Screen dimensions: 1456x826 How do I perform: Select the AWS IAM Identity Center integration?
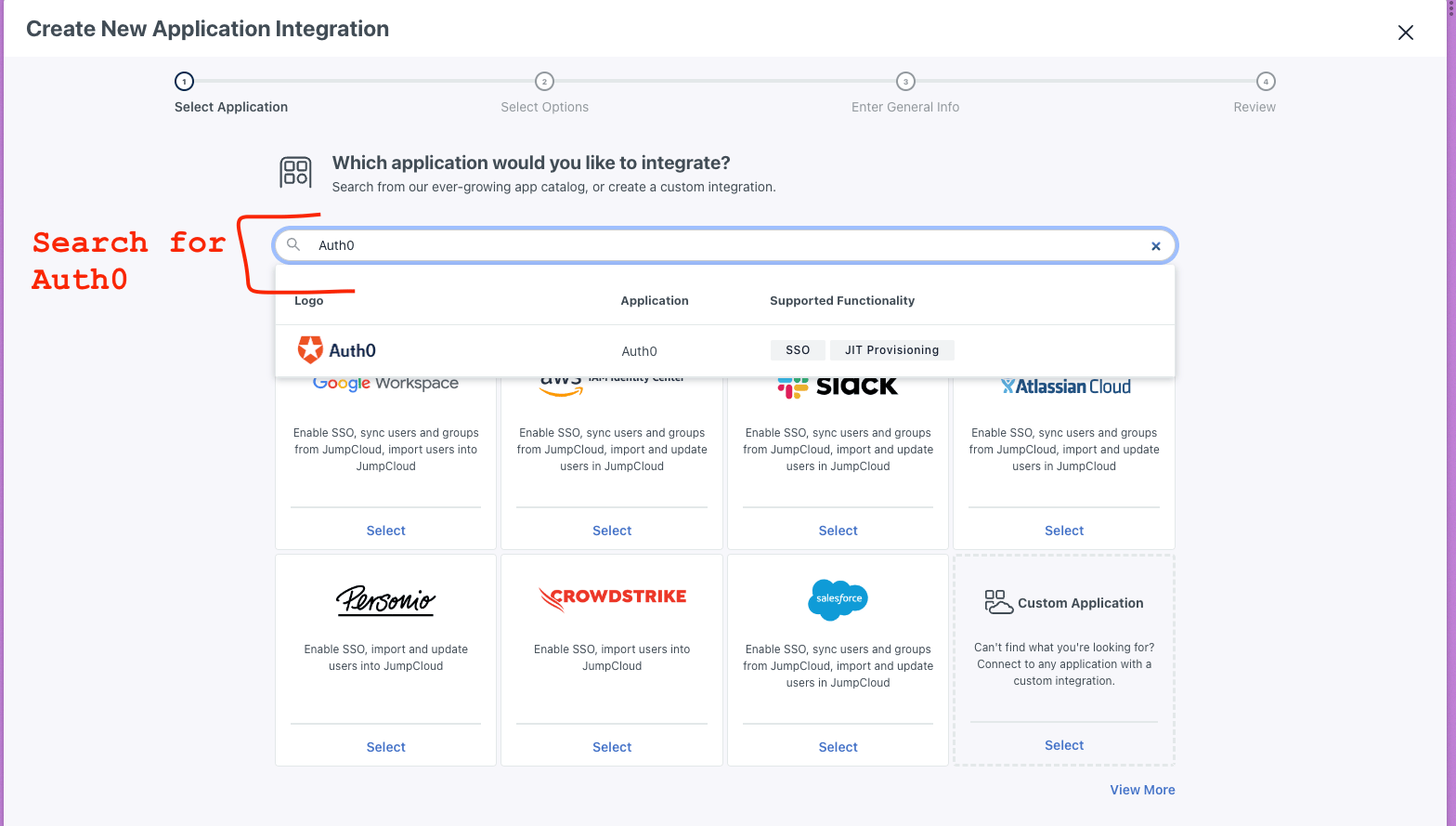(612, 531)
